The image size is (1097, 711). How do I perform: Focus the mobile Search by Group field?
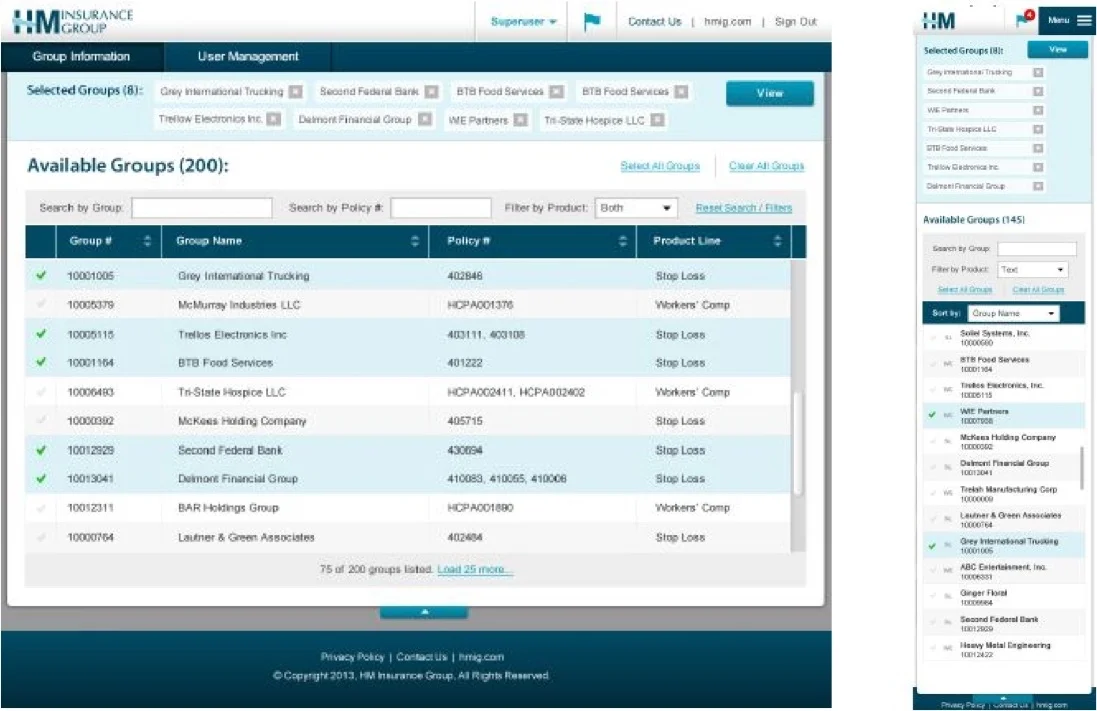(x=1037, y=249)
